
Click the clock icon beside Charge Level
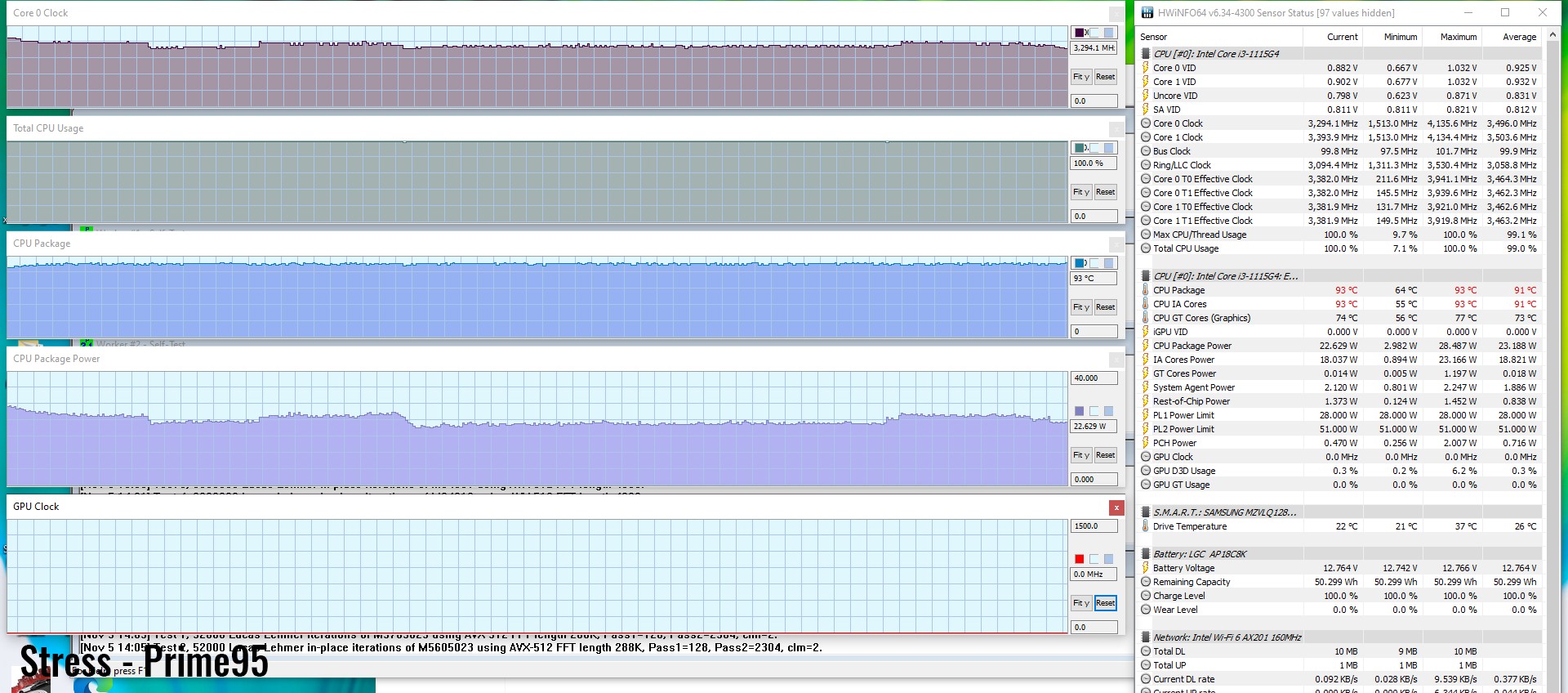coord(1145,596)
